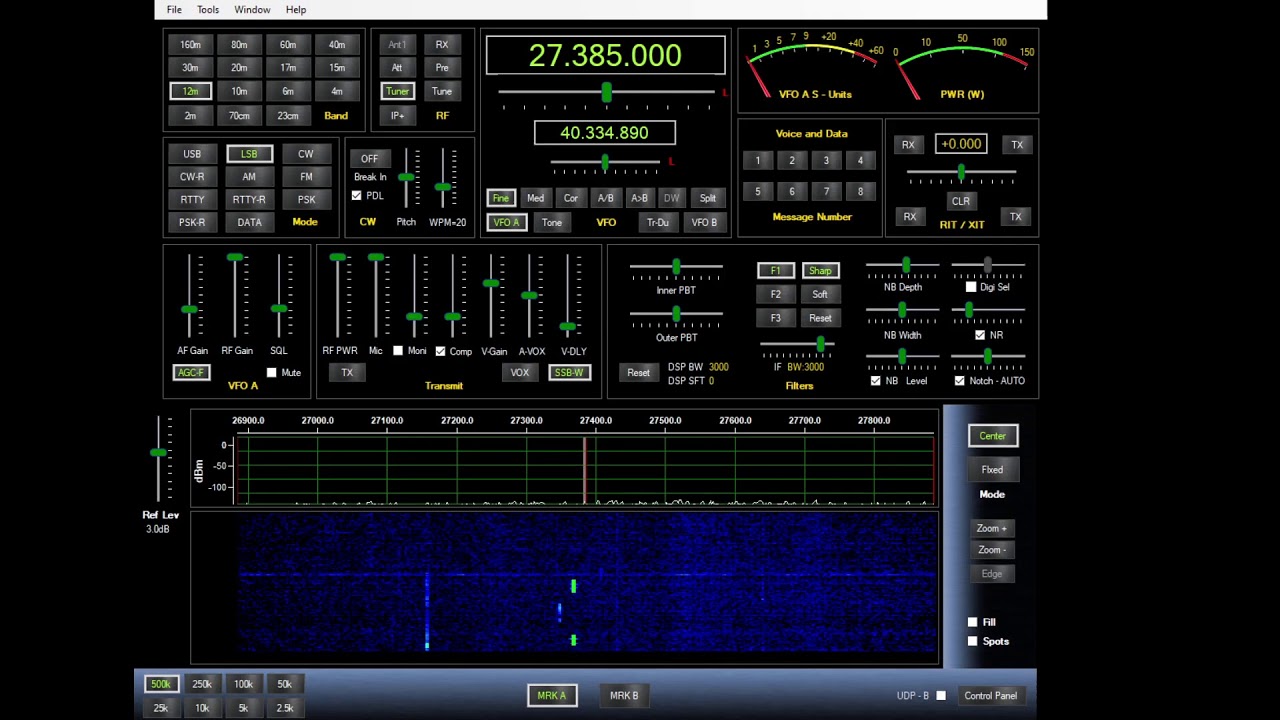Viewport: 1280px width, 720px height.
Task: Select the 160m band button
Action: (190, 45)
